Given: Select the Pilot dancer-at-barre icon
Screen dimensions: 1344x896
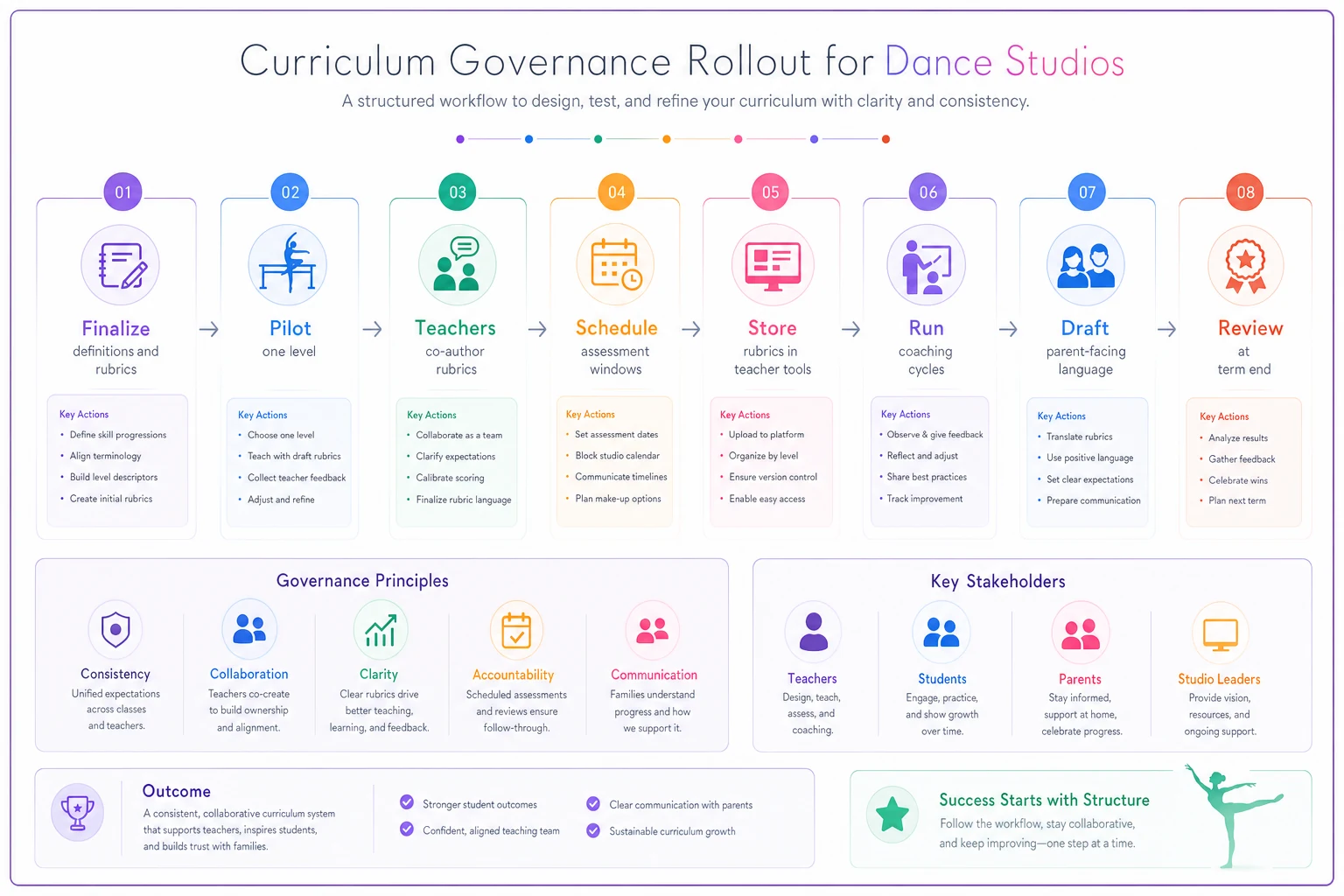Looking at the screenshot, I should pyautogui.click(x=288, y=264).
